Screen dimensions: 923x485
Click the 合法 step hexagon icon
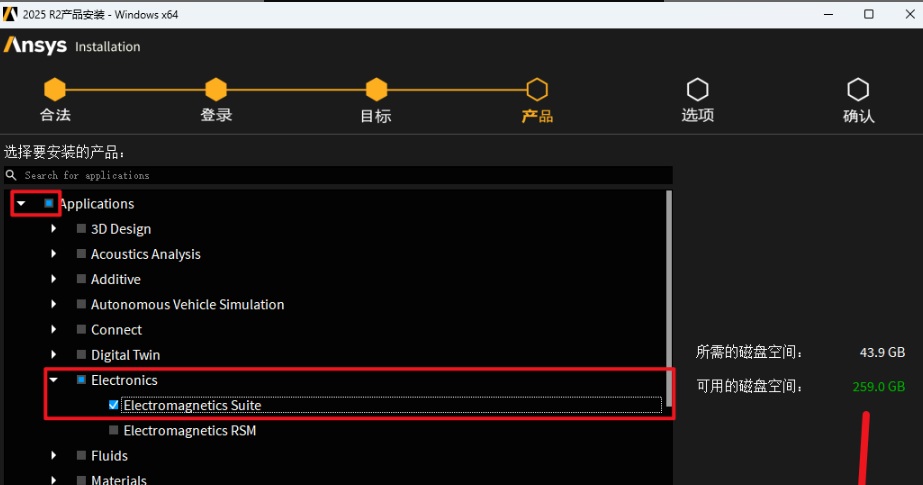coord(55,89)
